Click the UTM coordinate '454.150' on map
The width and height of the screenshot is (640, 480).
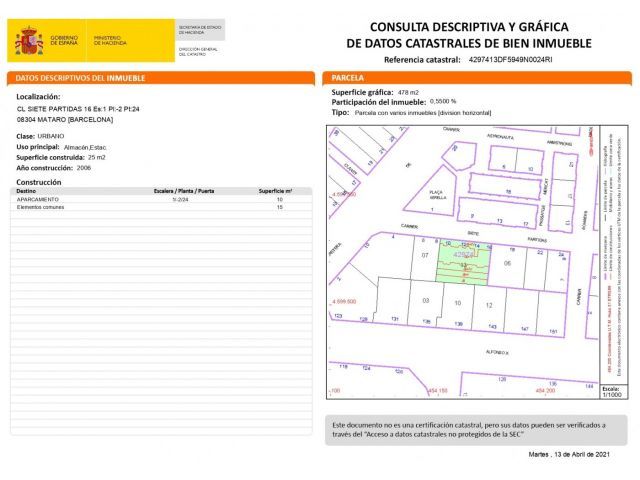pyautogui.click(x=438, y=391)
